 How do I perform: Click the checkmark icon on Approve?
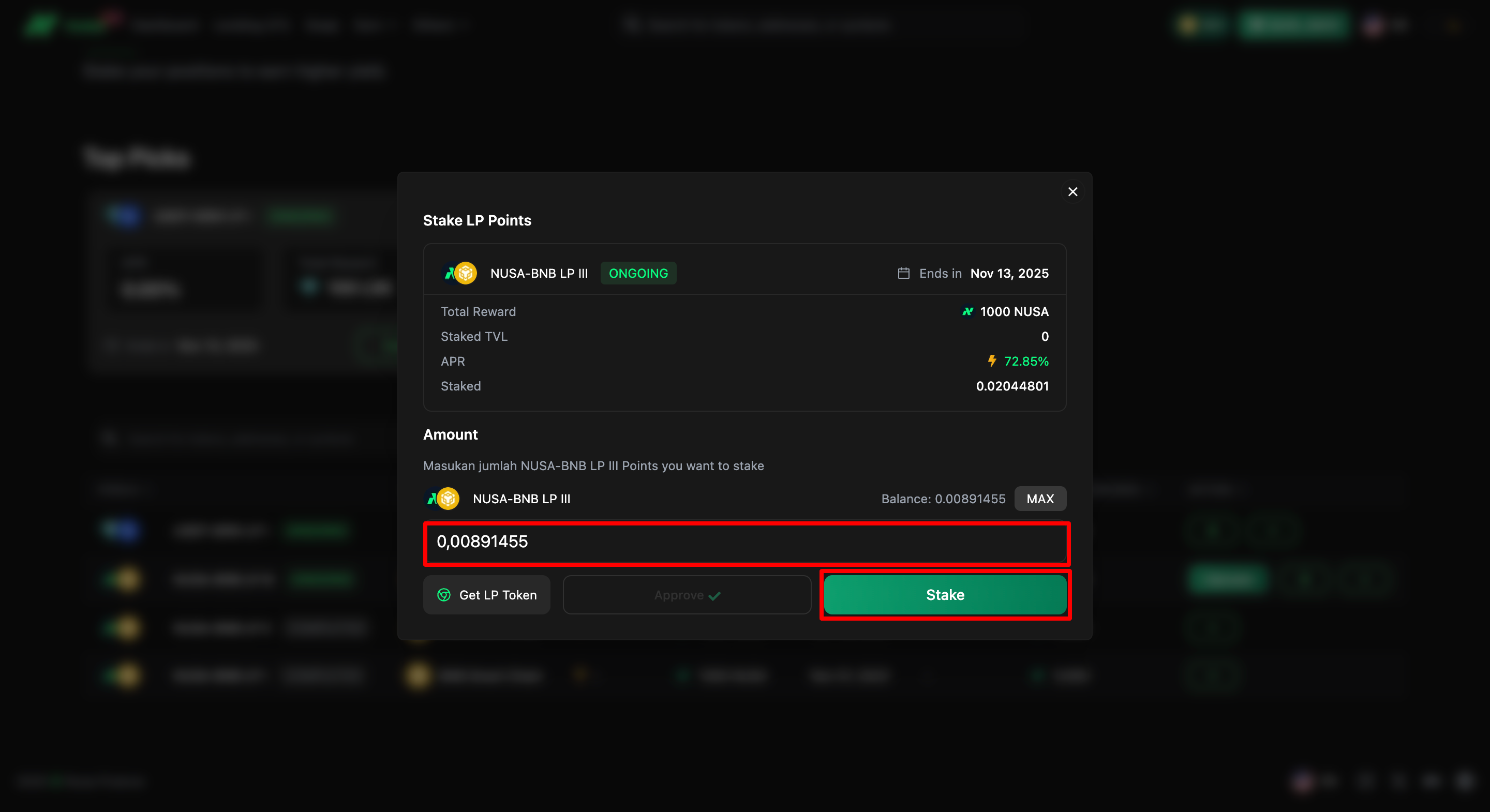[x=714, y=596]
